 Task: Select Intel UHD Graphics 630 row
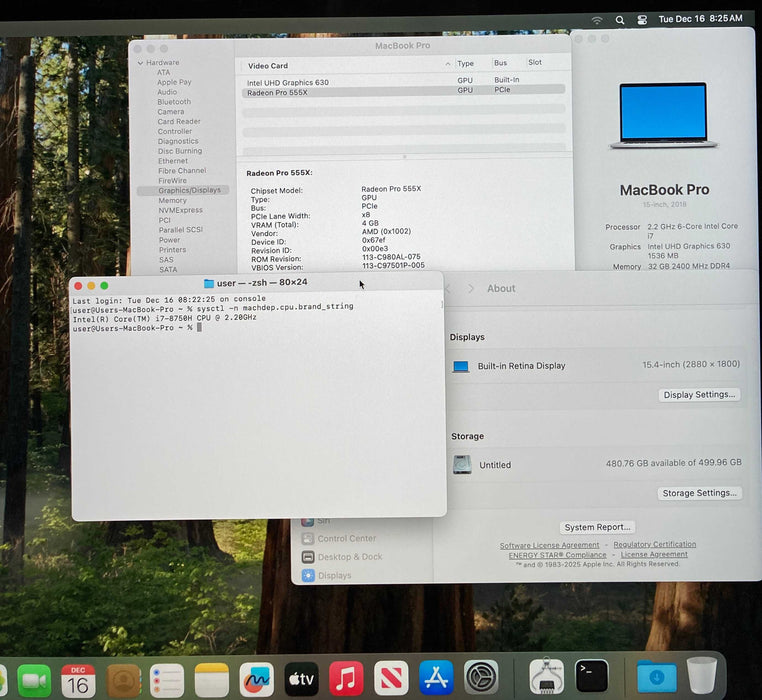click(x=403, y=82)
